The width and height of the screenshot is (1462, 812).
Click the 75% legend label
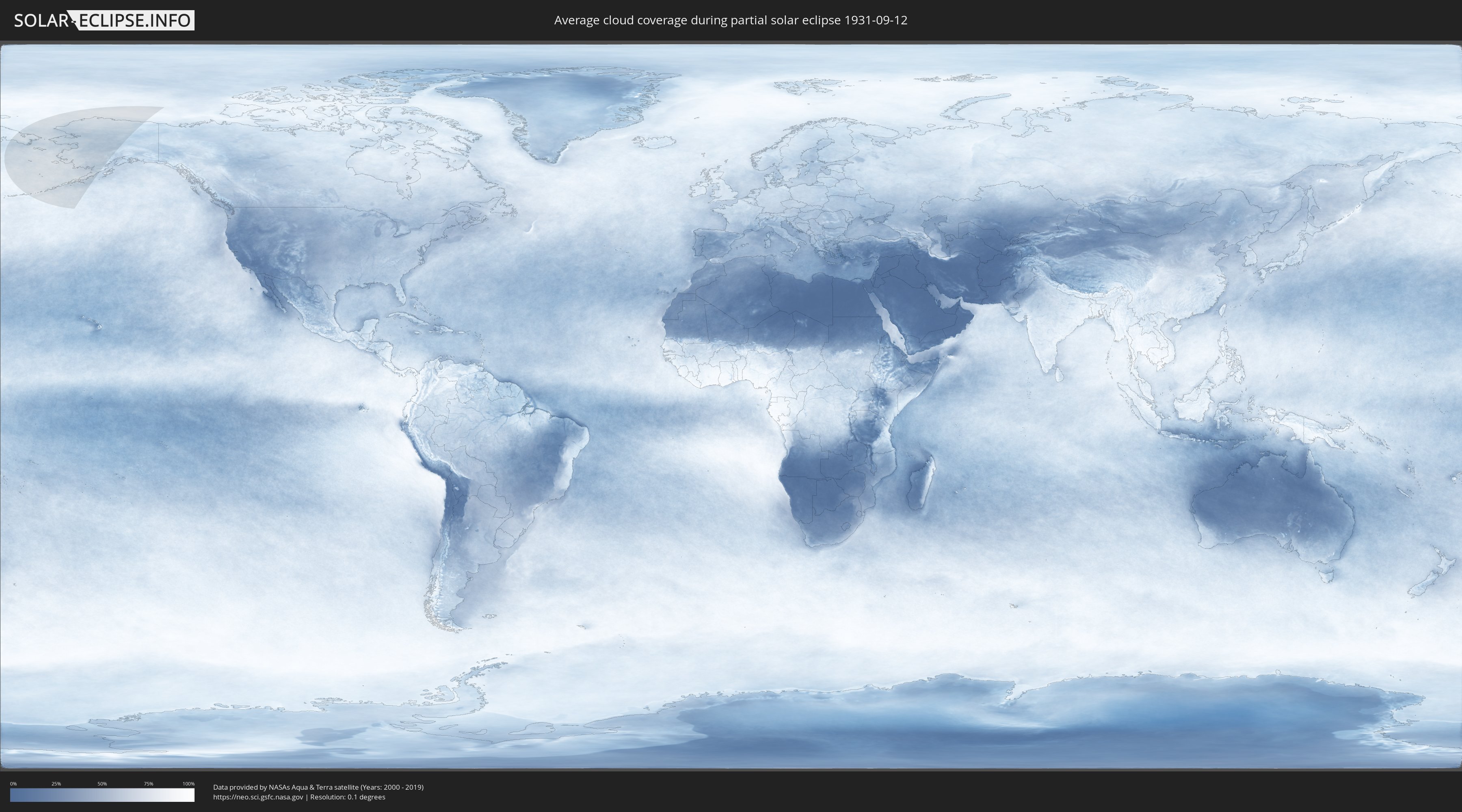pyautogui.click(x=148, y=784)
